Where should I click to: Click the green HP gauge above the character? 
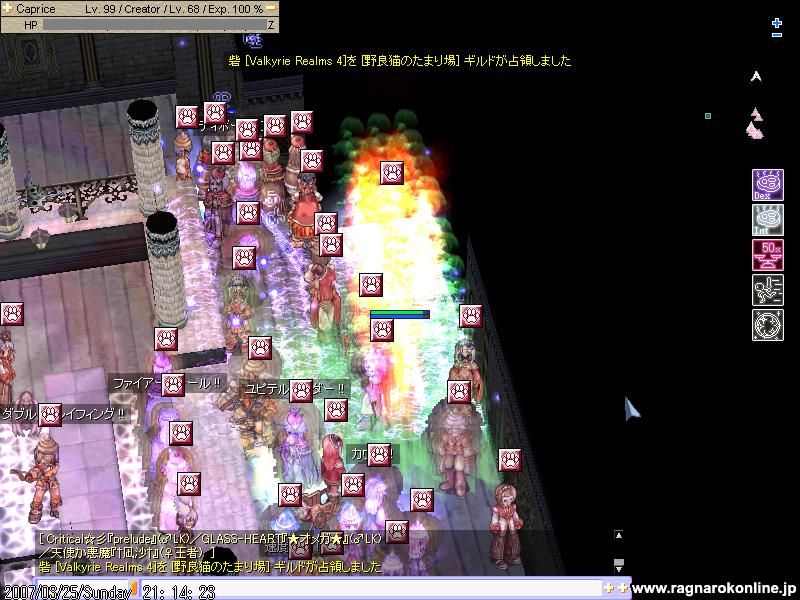click(399, 314)
